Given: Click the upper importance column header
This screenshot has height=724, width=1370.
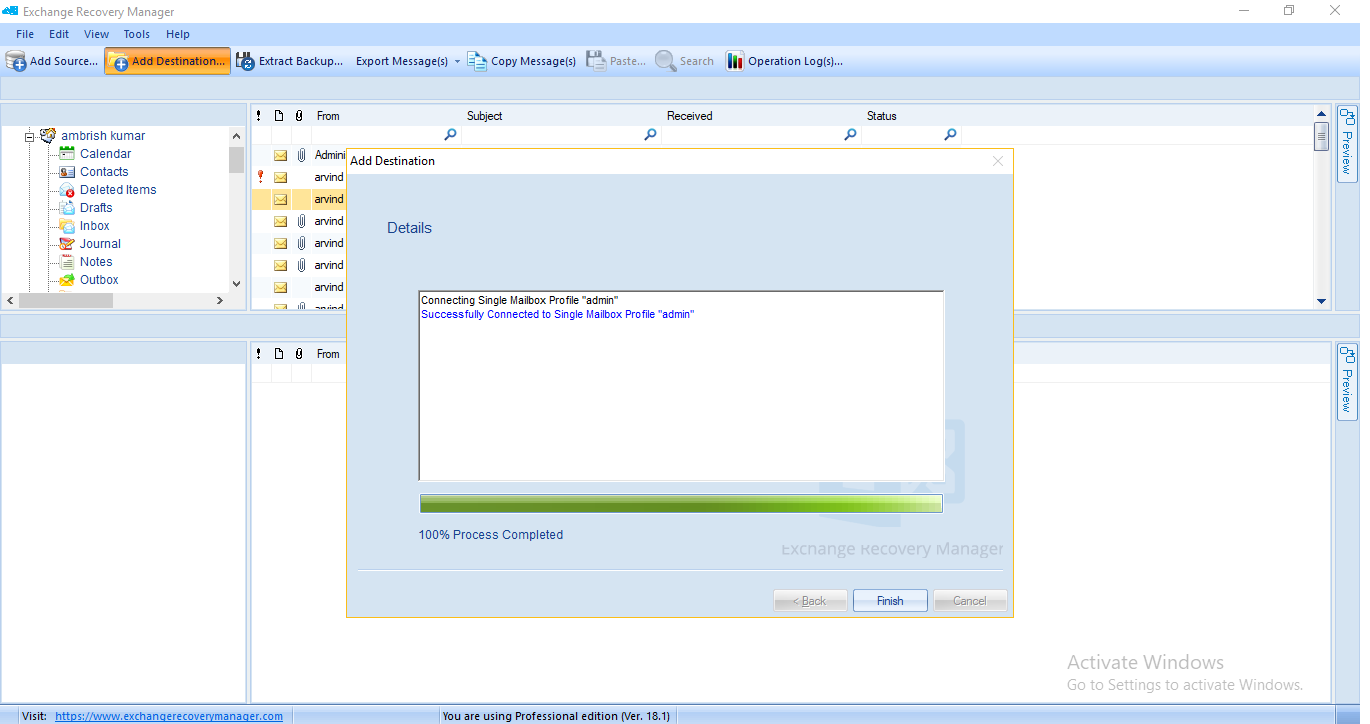Looking at the screenshot, I should (259, 116).
